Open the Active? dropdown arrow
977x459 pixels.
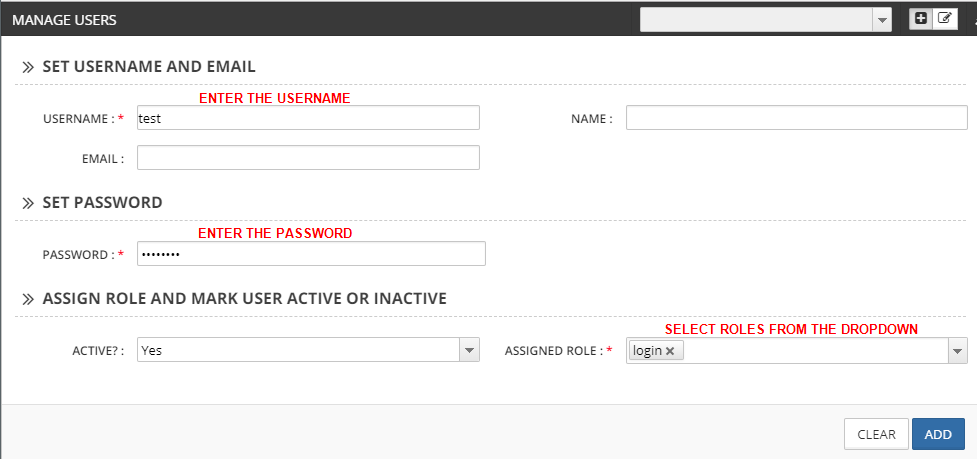[x=469, y=350]
